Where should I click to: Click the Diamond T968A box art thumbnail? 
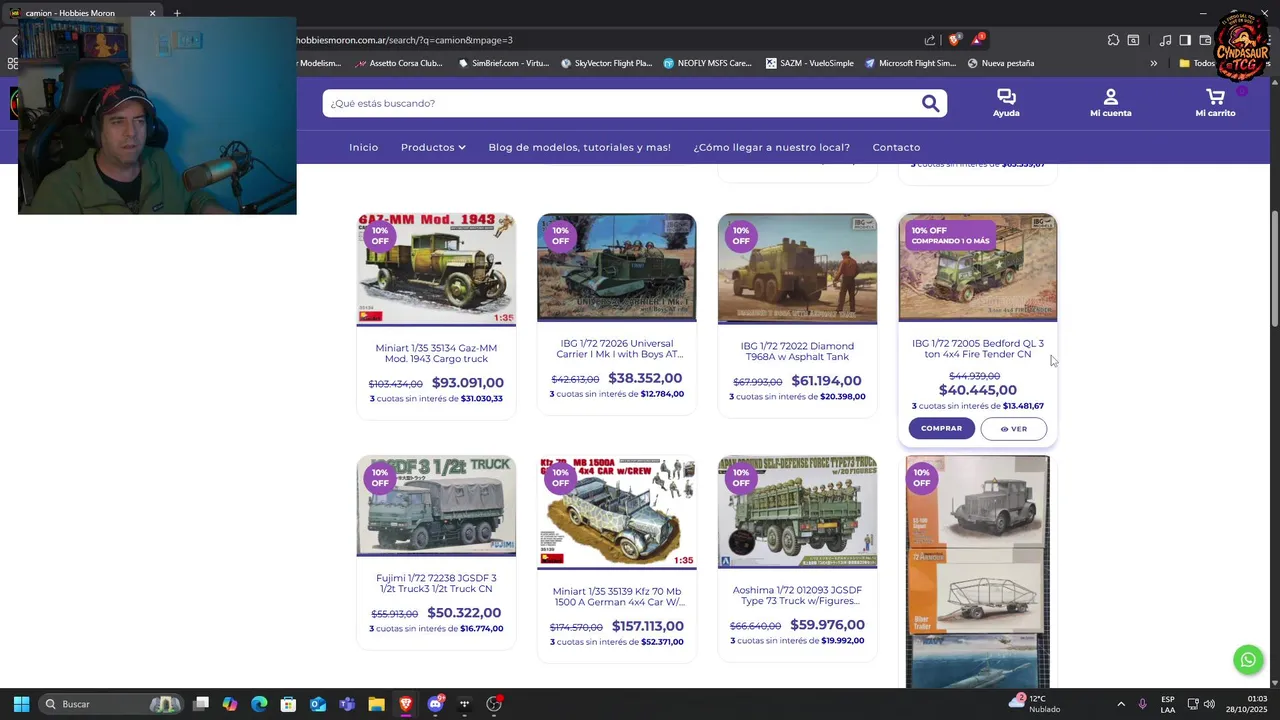(797, 269)
